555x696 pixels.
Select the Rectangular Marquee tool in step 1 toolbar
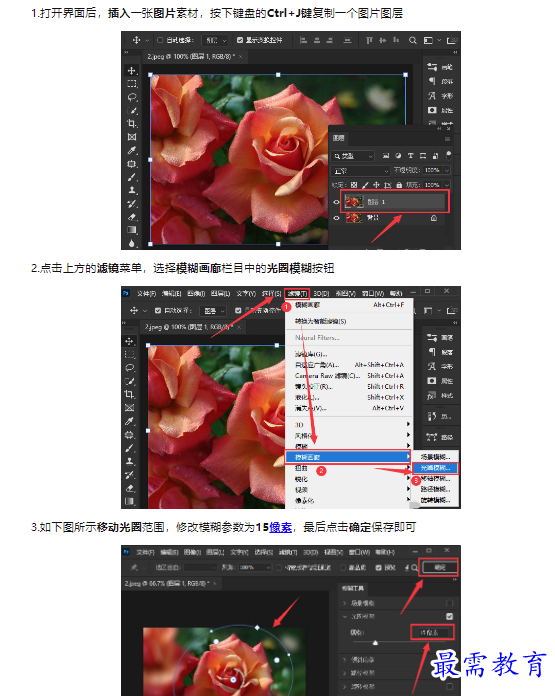(132, 83)
